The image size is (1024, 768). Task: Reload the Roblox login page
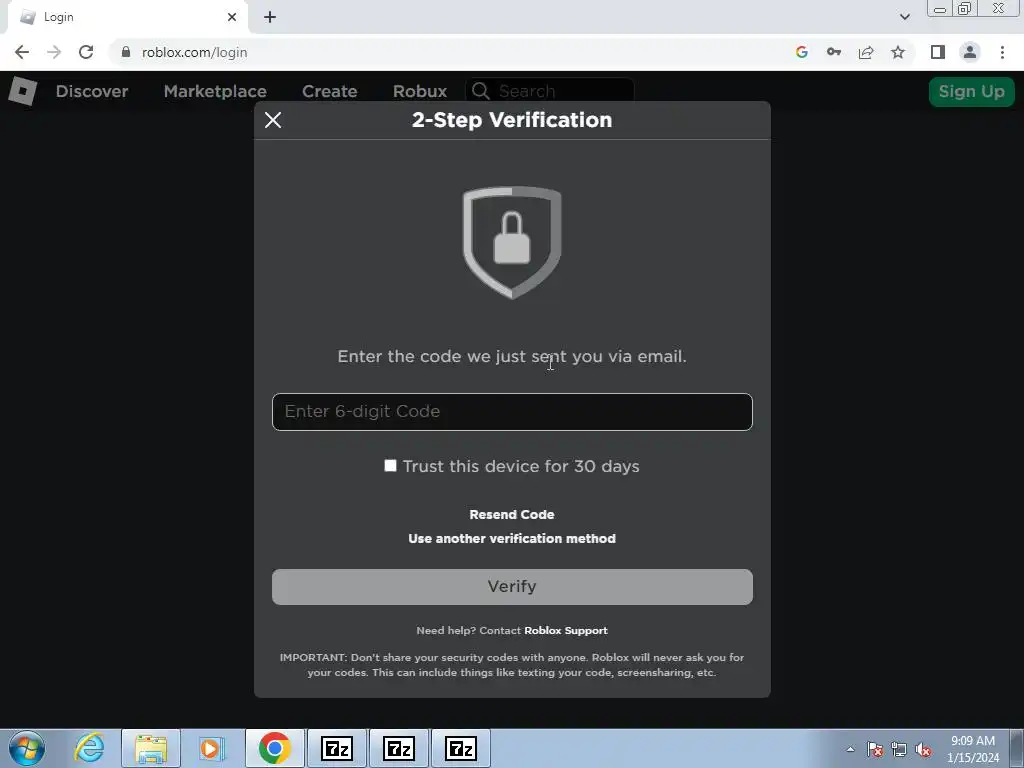(x=86, y=52)
